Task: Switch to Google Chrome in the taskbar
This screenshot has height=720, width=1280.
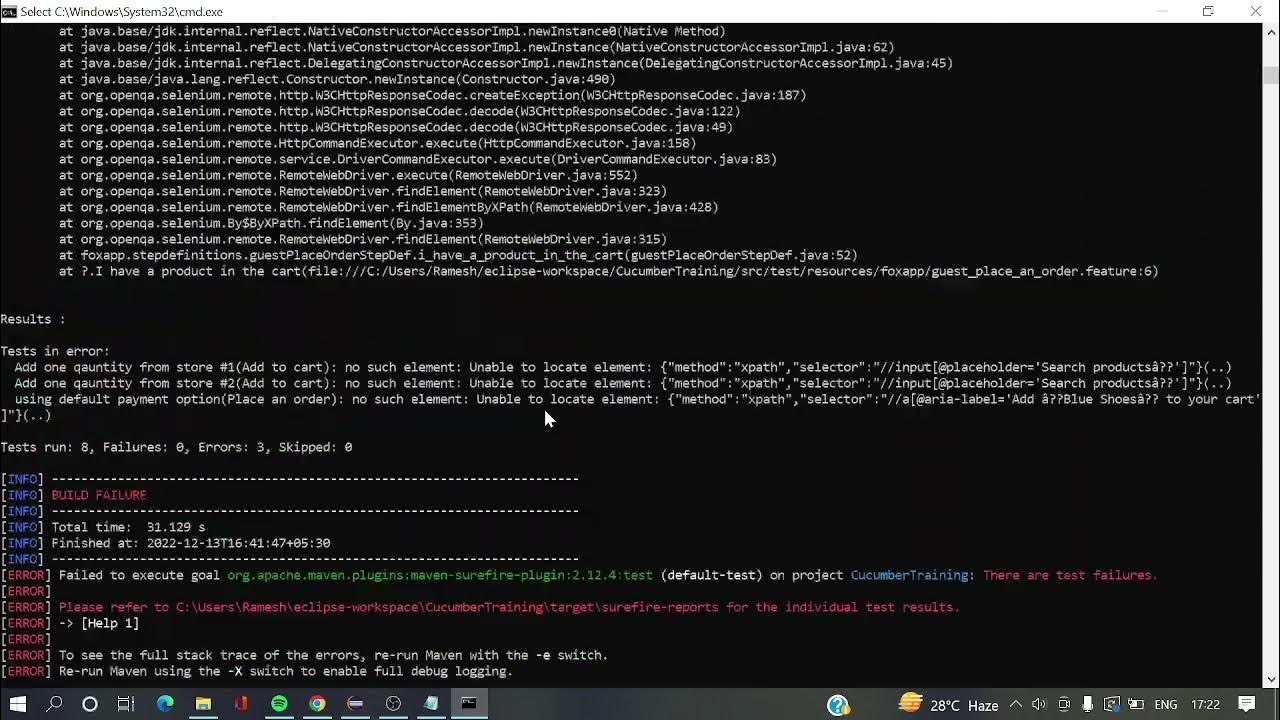Action: pos(317,704)
